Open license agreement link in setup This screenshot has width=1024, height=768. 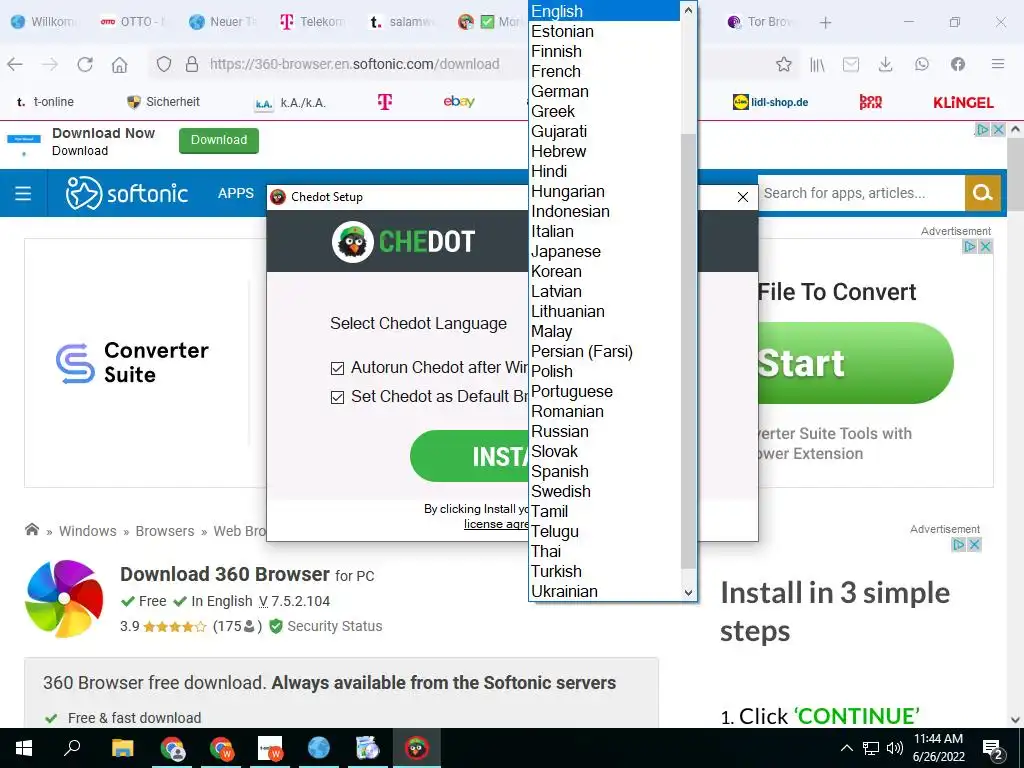496,524
